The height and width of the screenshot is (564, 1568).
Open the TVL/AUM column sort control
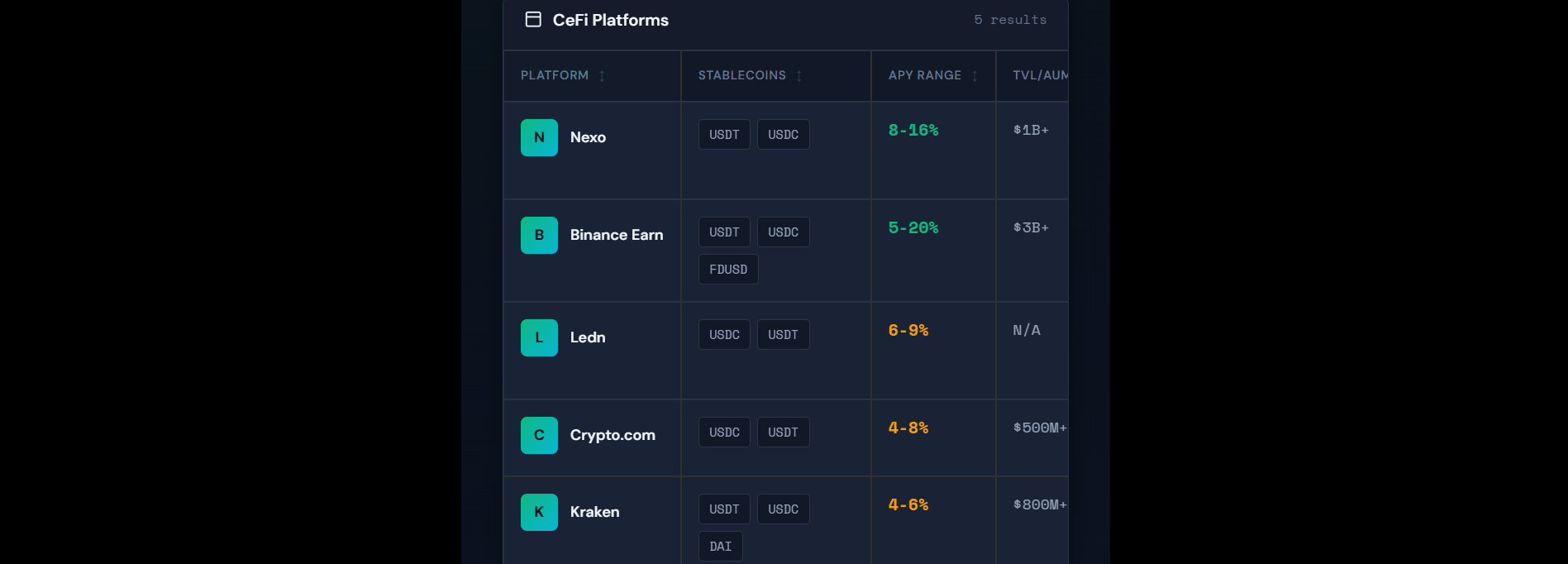1066,75
